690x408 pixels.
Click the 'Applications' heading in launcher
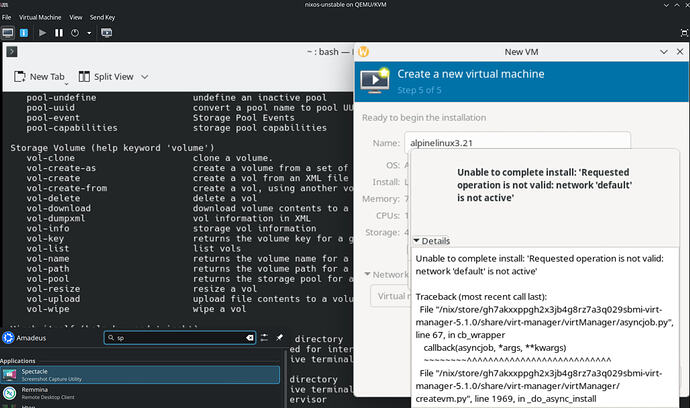click(18, 360)
